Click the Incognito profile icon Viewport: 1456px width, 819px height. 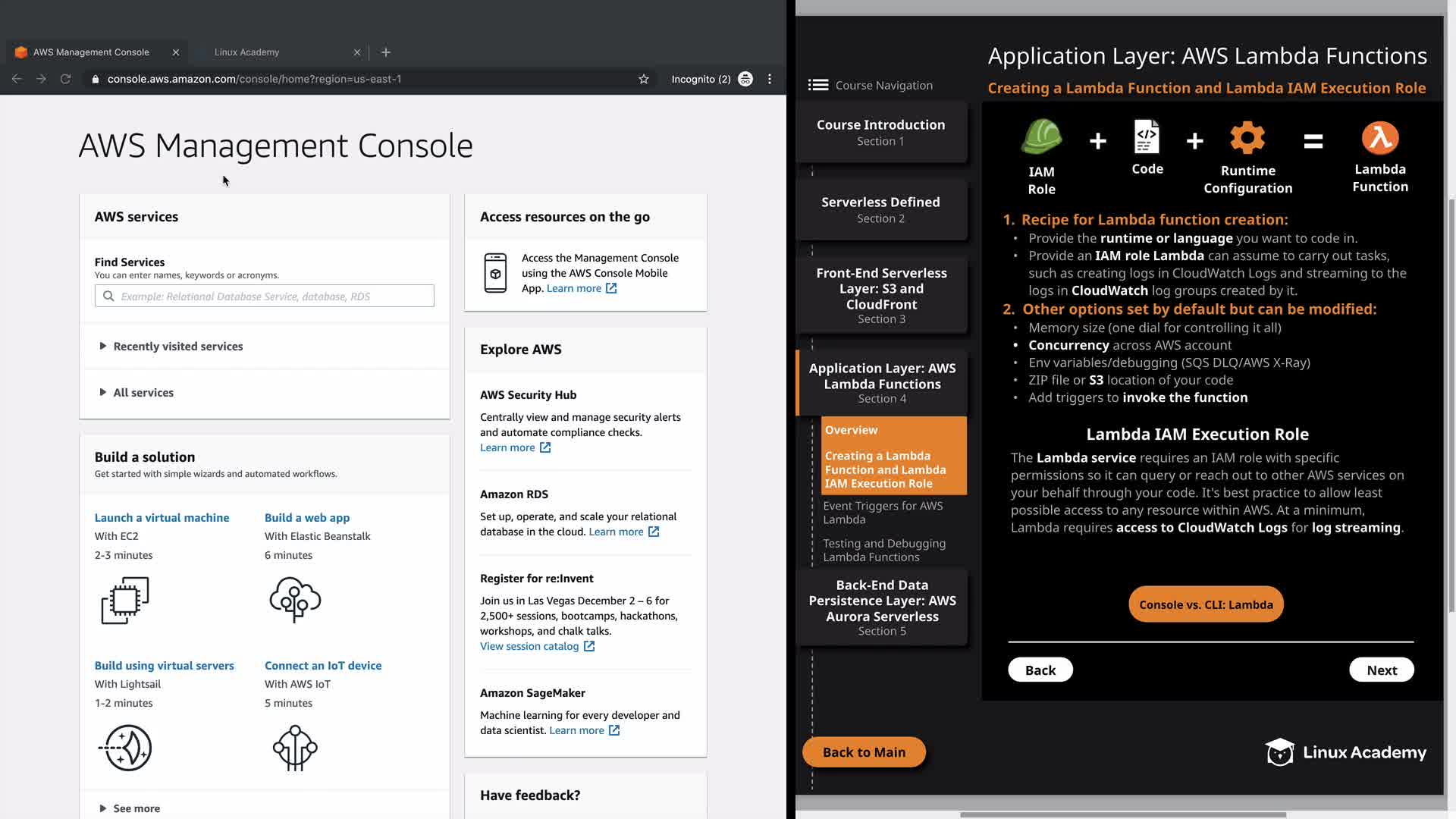point(745,79)
